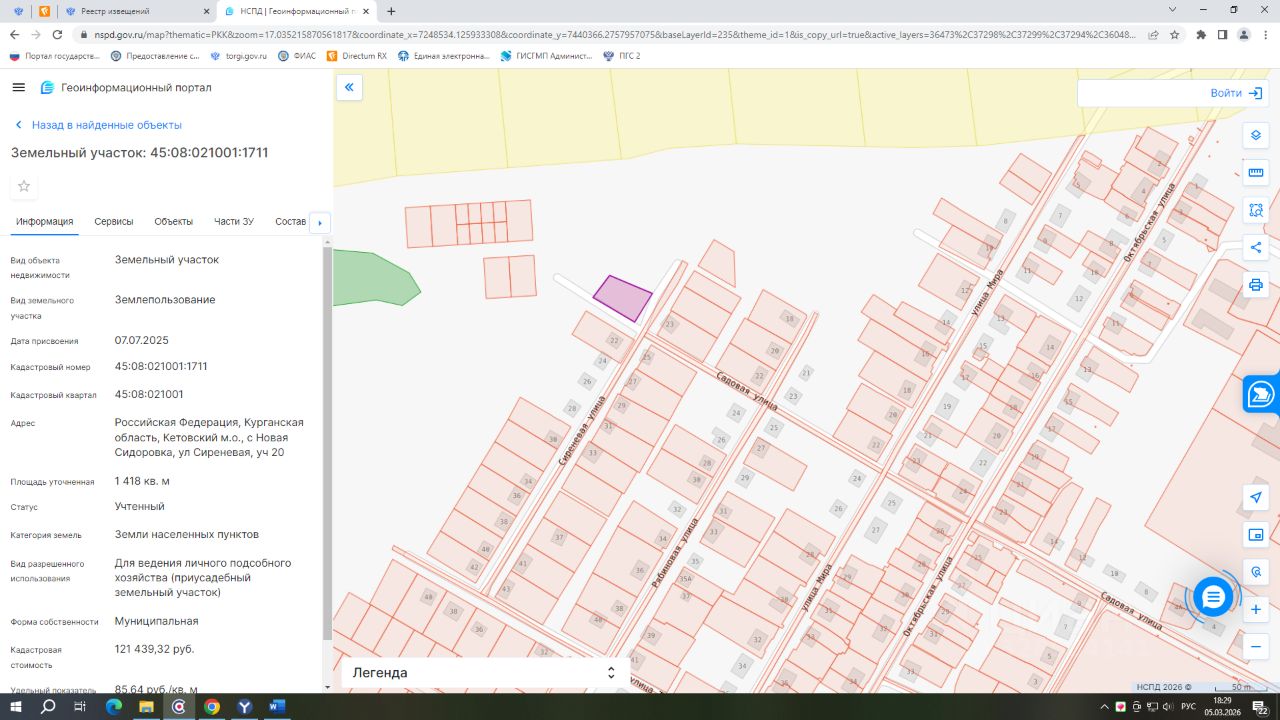Viewport: 1280px width, 720px height.
Task: Open Word from the Windows taskbar
Action: [276, 706]
